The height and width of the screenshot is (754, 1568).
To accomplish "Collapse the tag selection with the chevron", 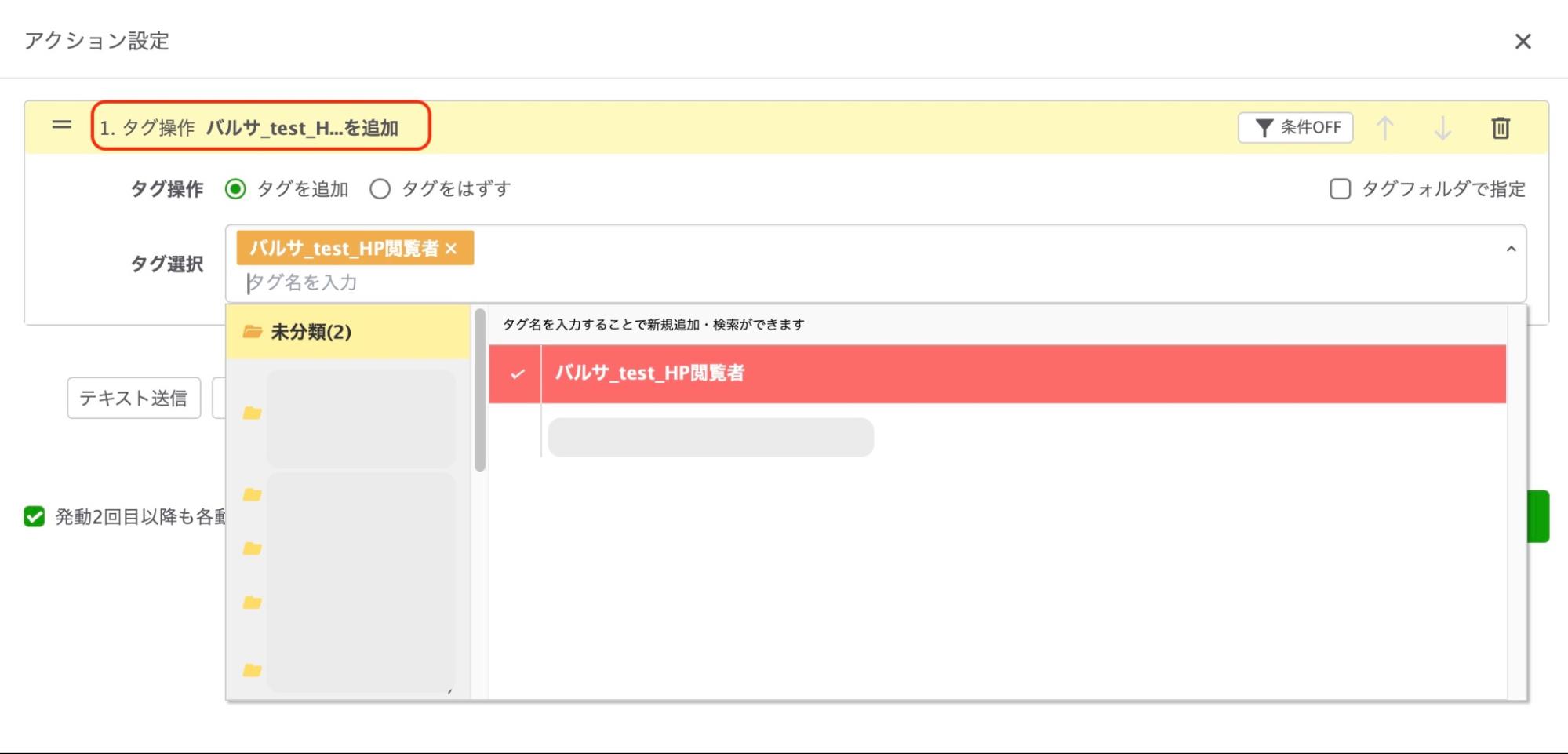I will click(1510, 249).
